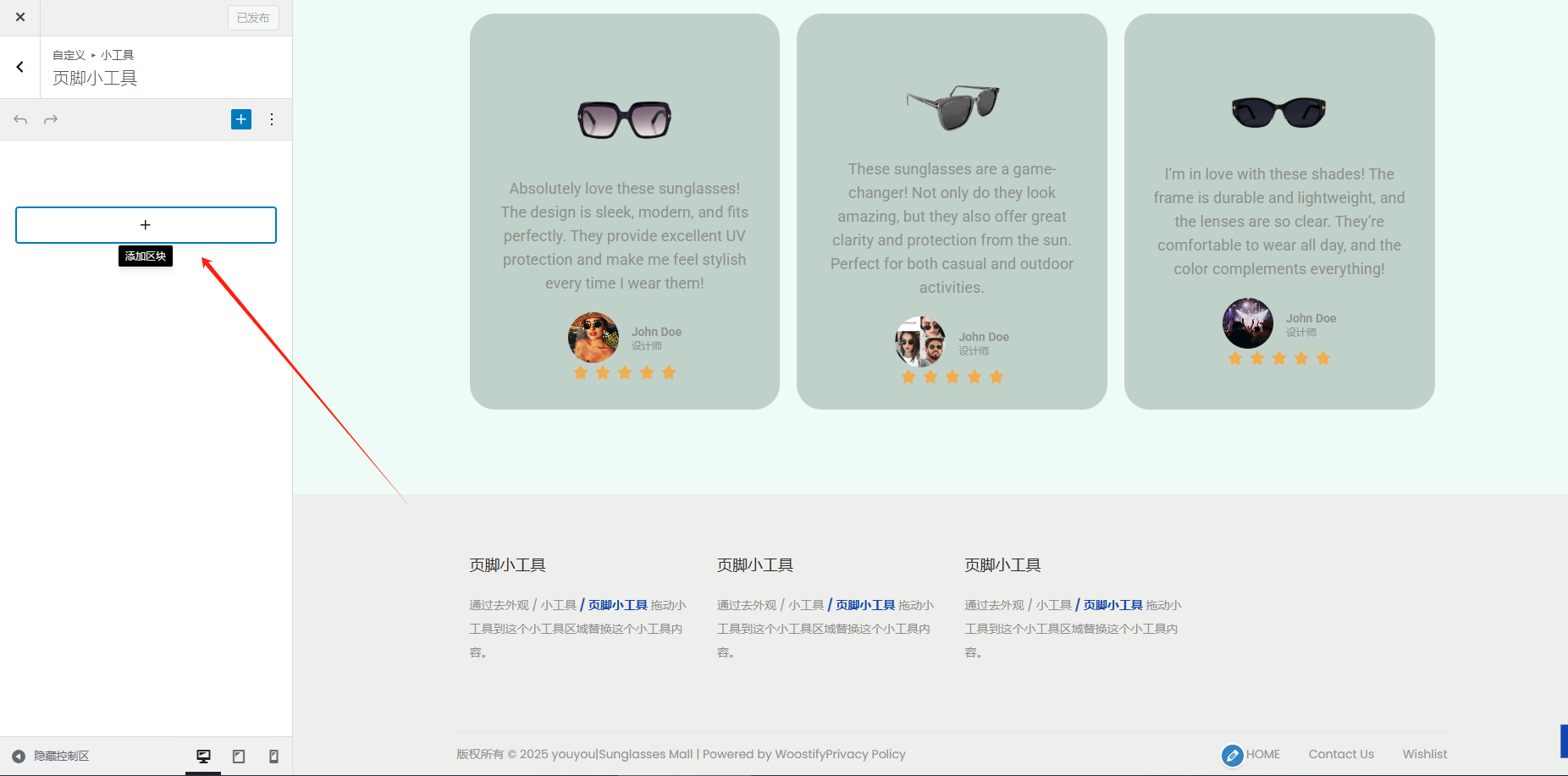Switch to mobile preview mode
The image size is (1568, 776).
(273, 756)
